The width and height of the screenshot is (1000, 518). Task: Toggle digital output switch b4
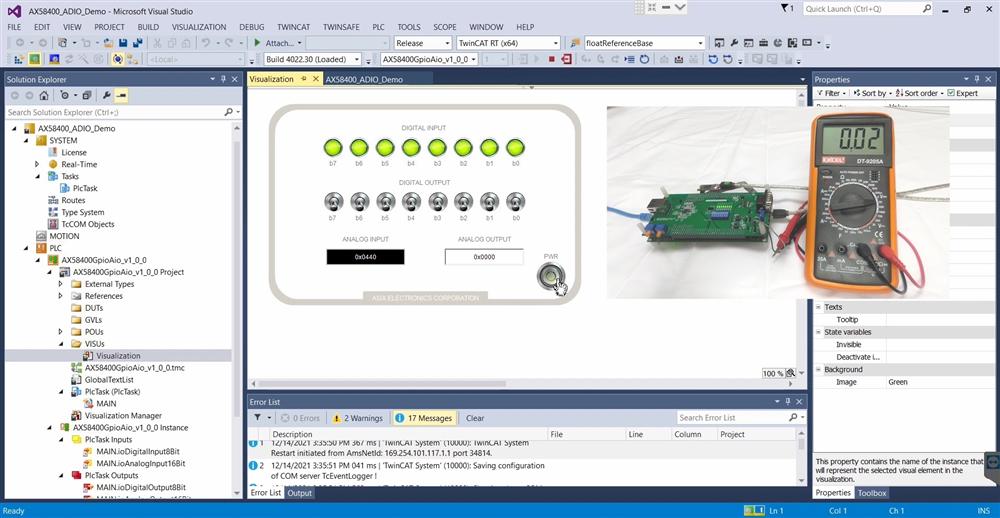click(411, 202)
